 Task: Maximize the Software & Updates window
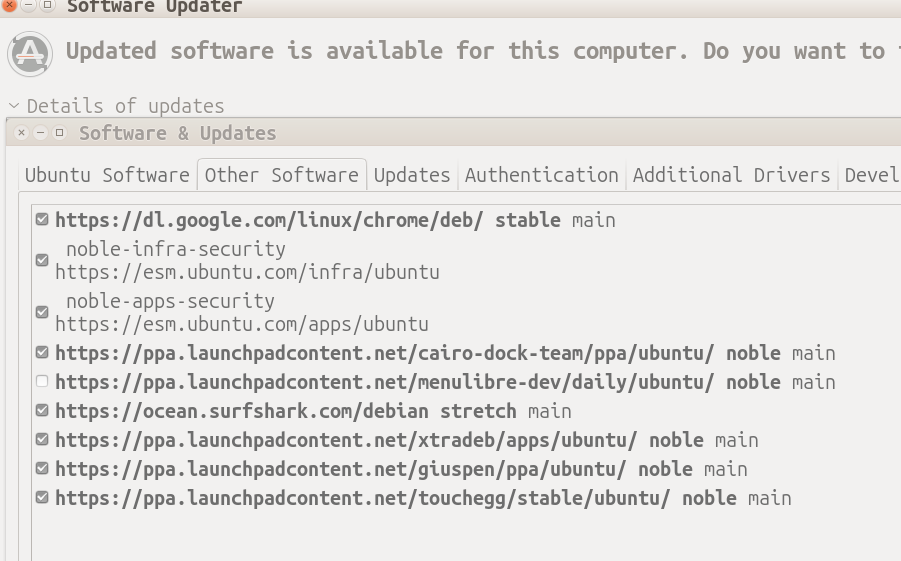(60, 133)
